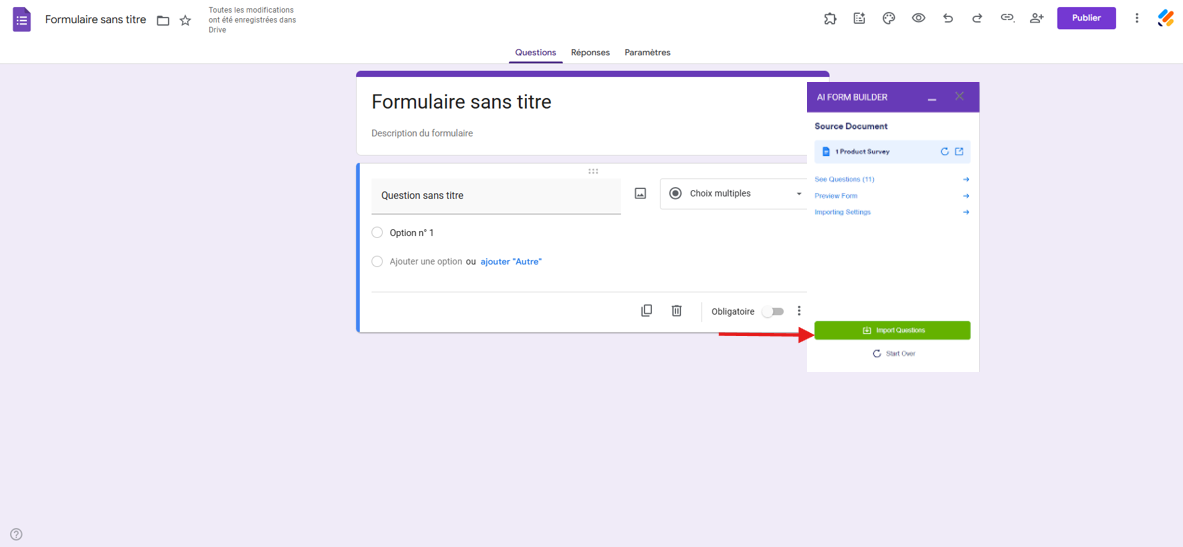This screenshot has height=547, width=1183.
Task: Delete the question with trash icon
Action: (677, 311)
